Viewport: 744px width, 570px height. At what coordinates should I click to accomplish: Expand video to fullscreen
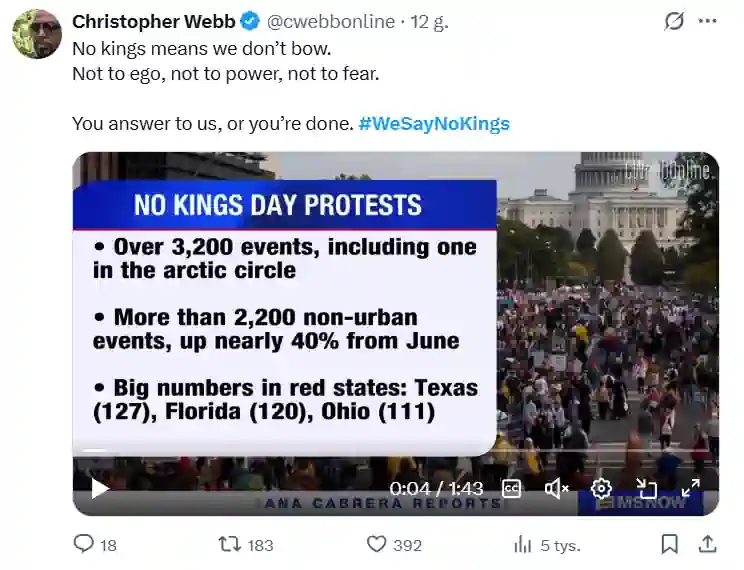pos(691,488)
